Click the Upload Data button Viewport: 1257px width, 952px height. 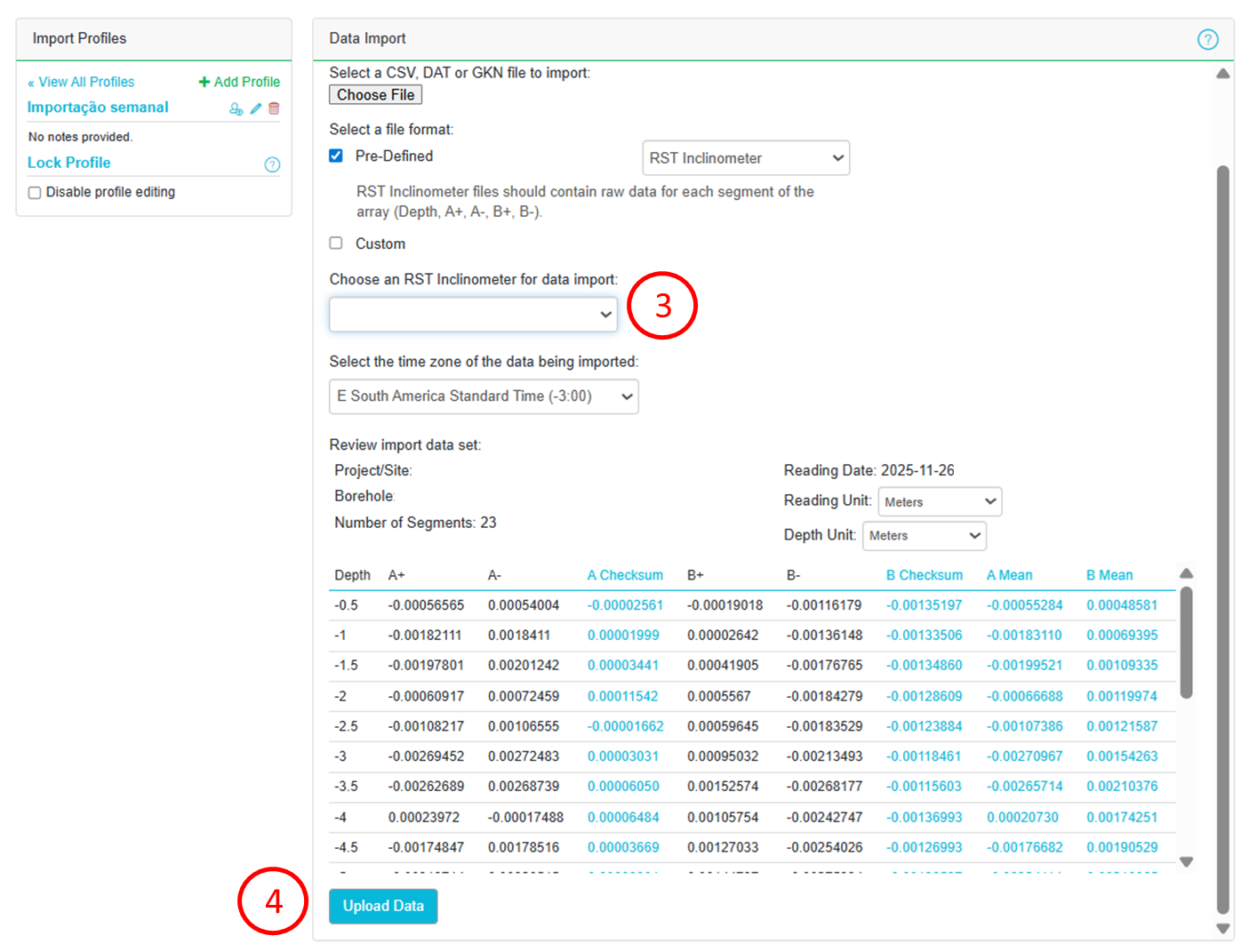pyautogui.click(x=383, y=906)
